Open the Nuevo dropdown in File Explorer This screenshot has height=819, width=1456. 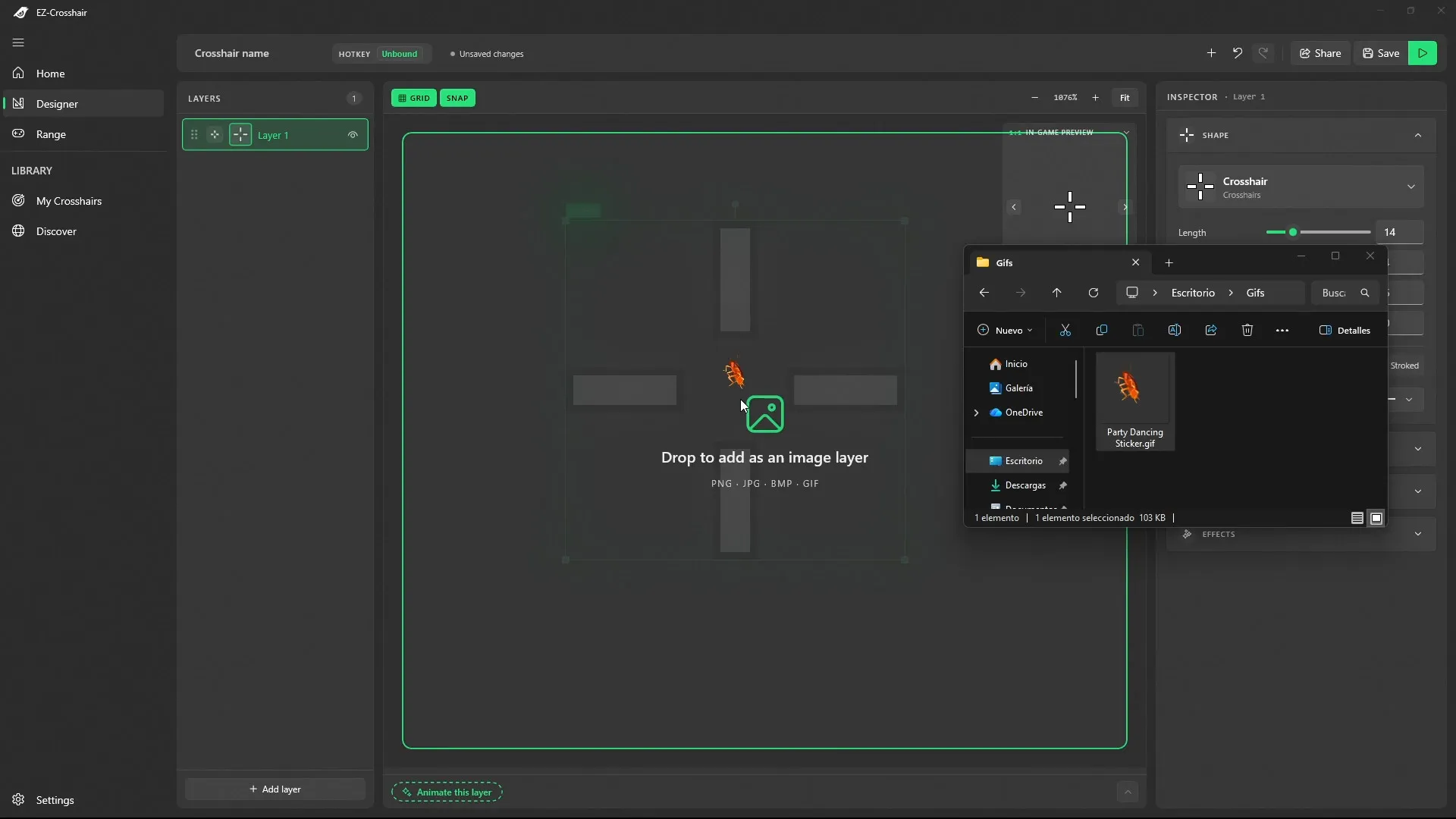coord(1005,331)
